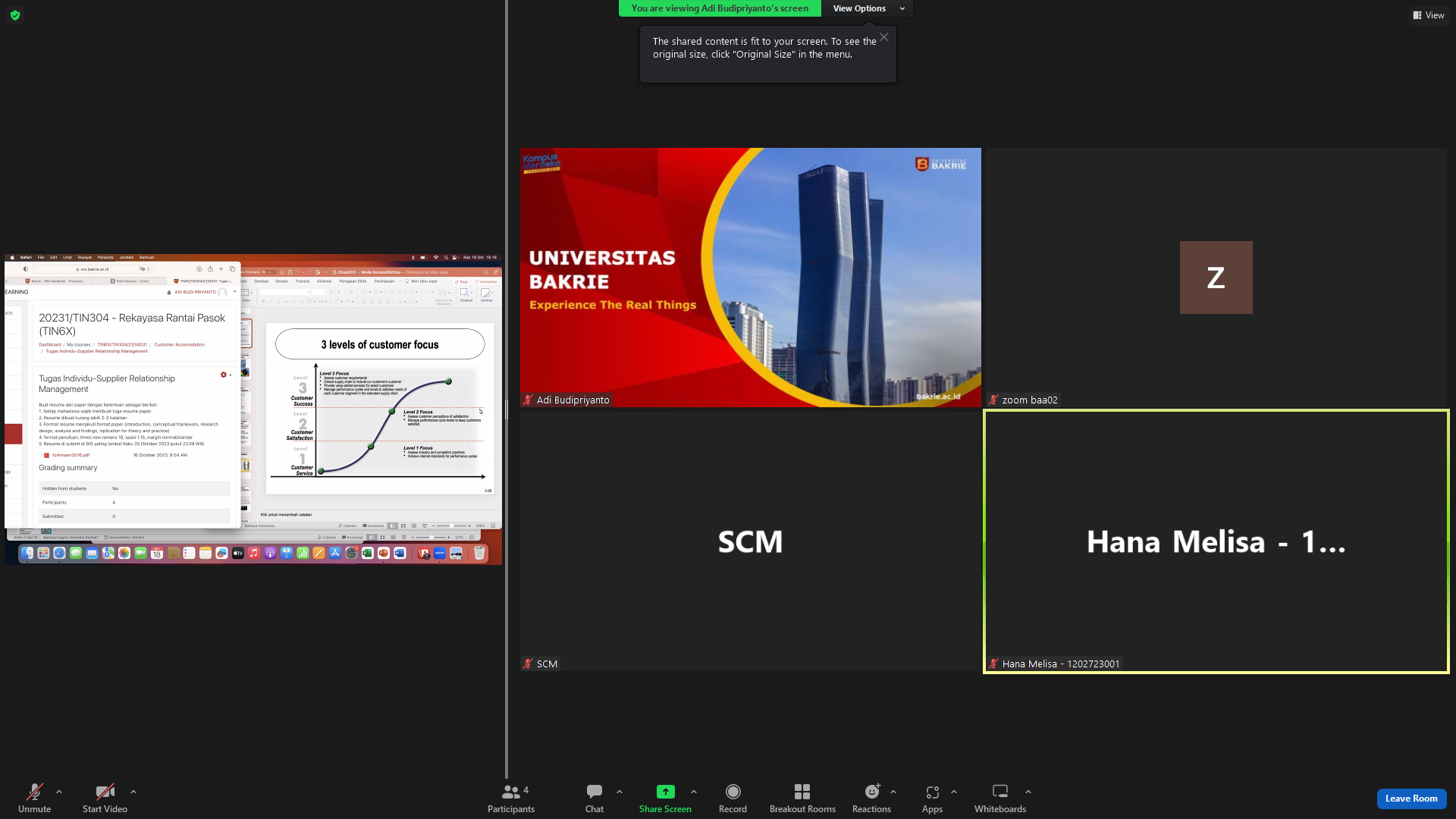Unmute the microphone
1456x819 pixels.
coord(34,798)
